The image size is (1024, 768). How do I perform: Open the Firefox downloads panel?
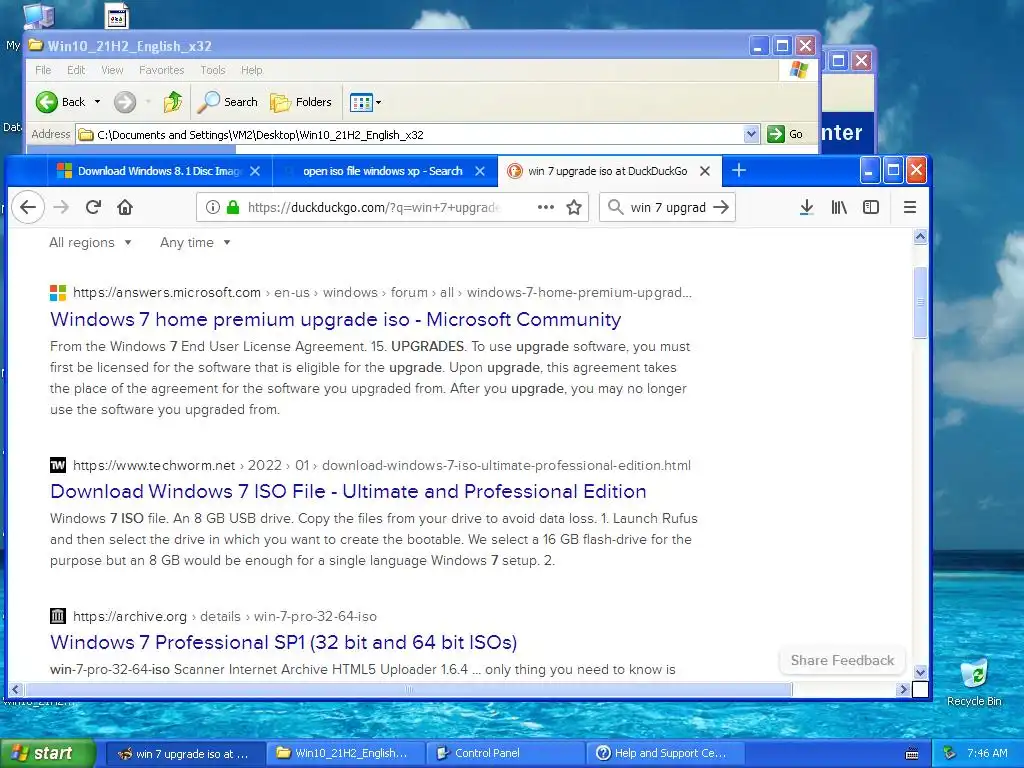pos(807,208)
